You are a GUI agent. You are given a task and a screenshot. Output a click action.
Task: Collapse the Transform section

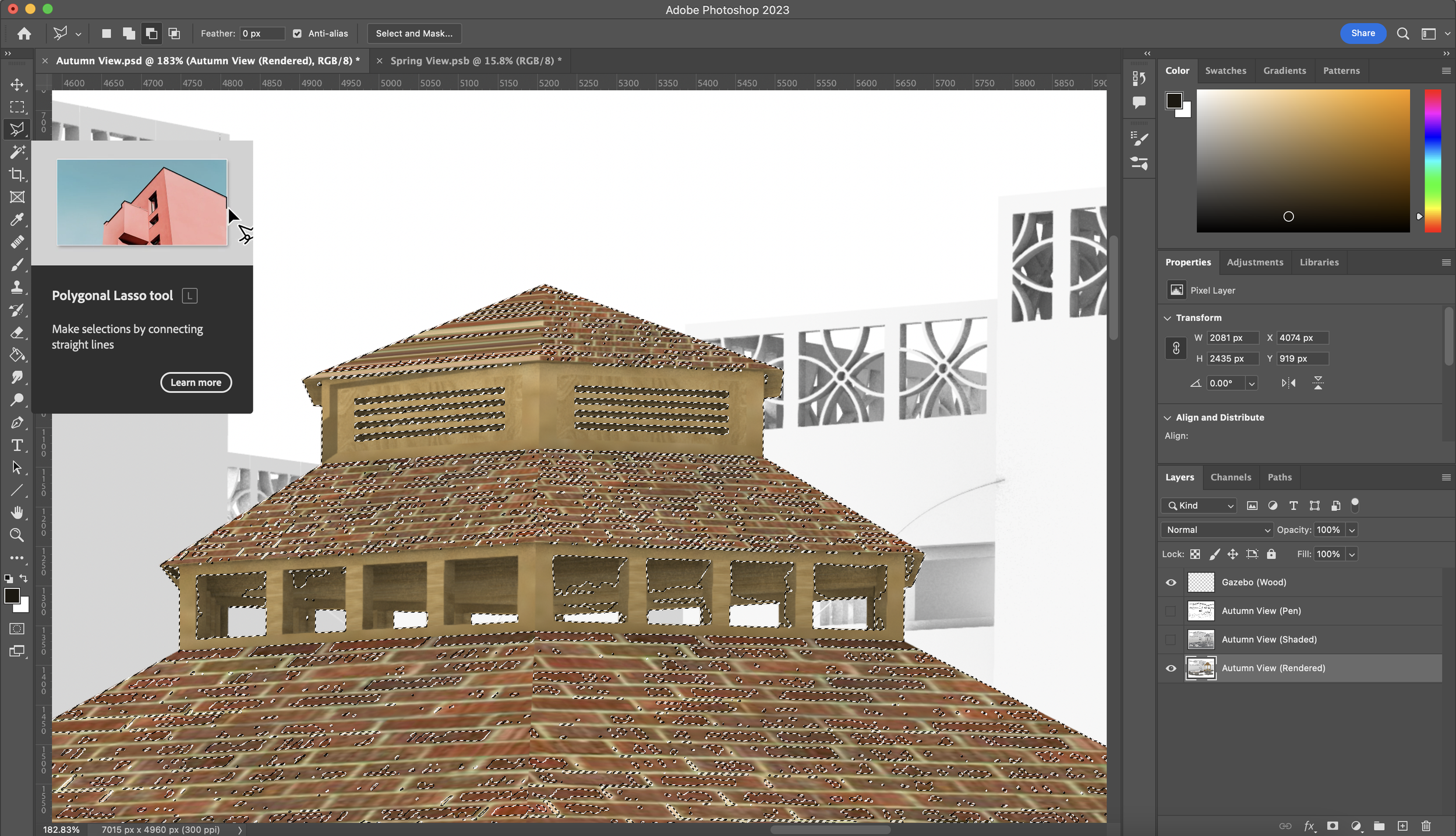click(1167, 318)
